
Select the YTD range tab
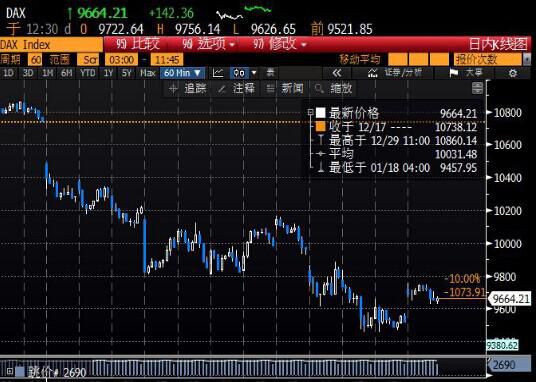88,73
